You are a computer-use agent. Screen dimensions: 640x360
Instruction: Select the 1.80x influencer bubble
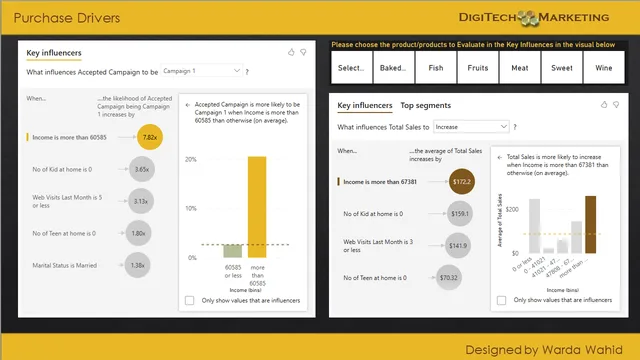138,233
